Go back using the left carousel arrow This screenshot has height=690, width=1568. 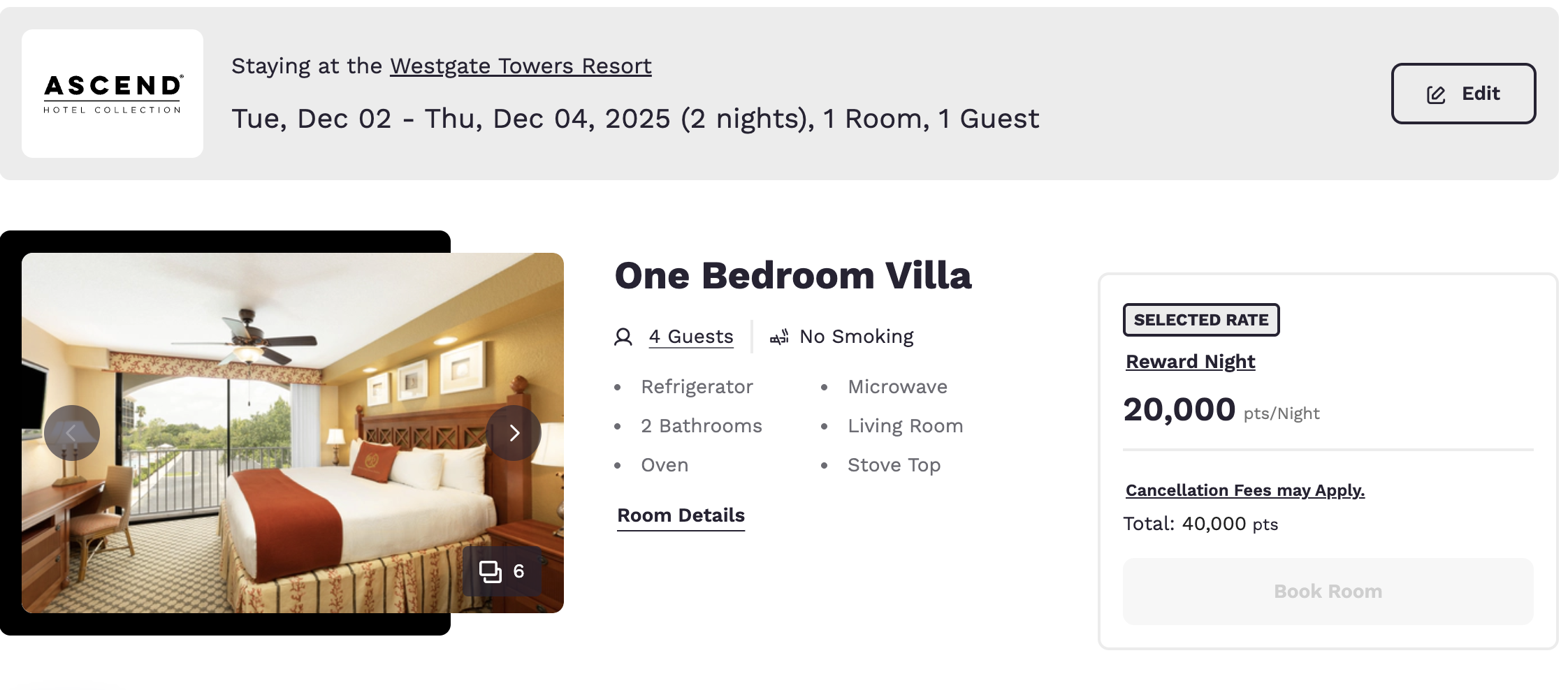tap(72, 433)
